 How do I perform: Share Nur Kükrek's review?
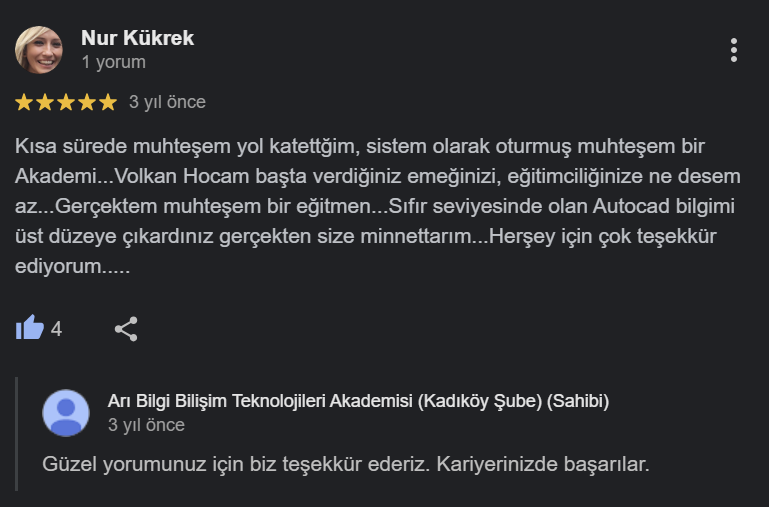click(126, 328)
